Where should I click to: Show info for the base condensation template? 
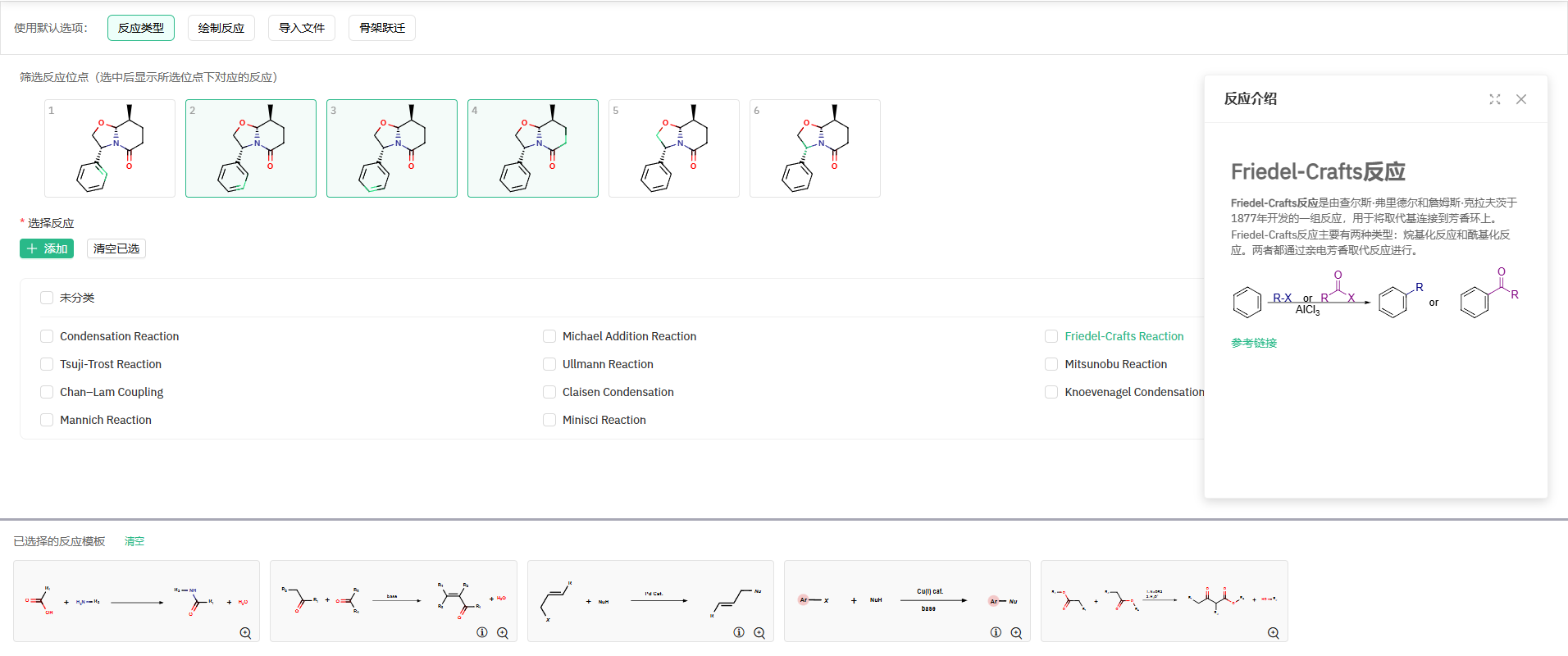(482, 632)
